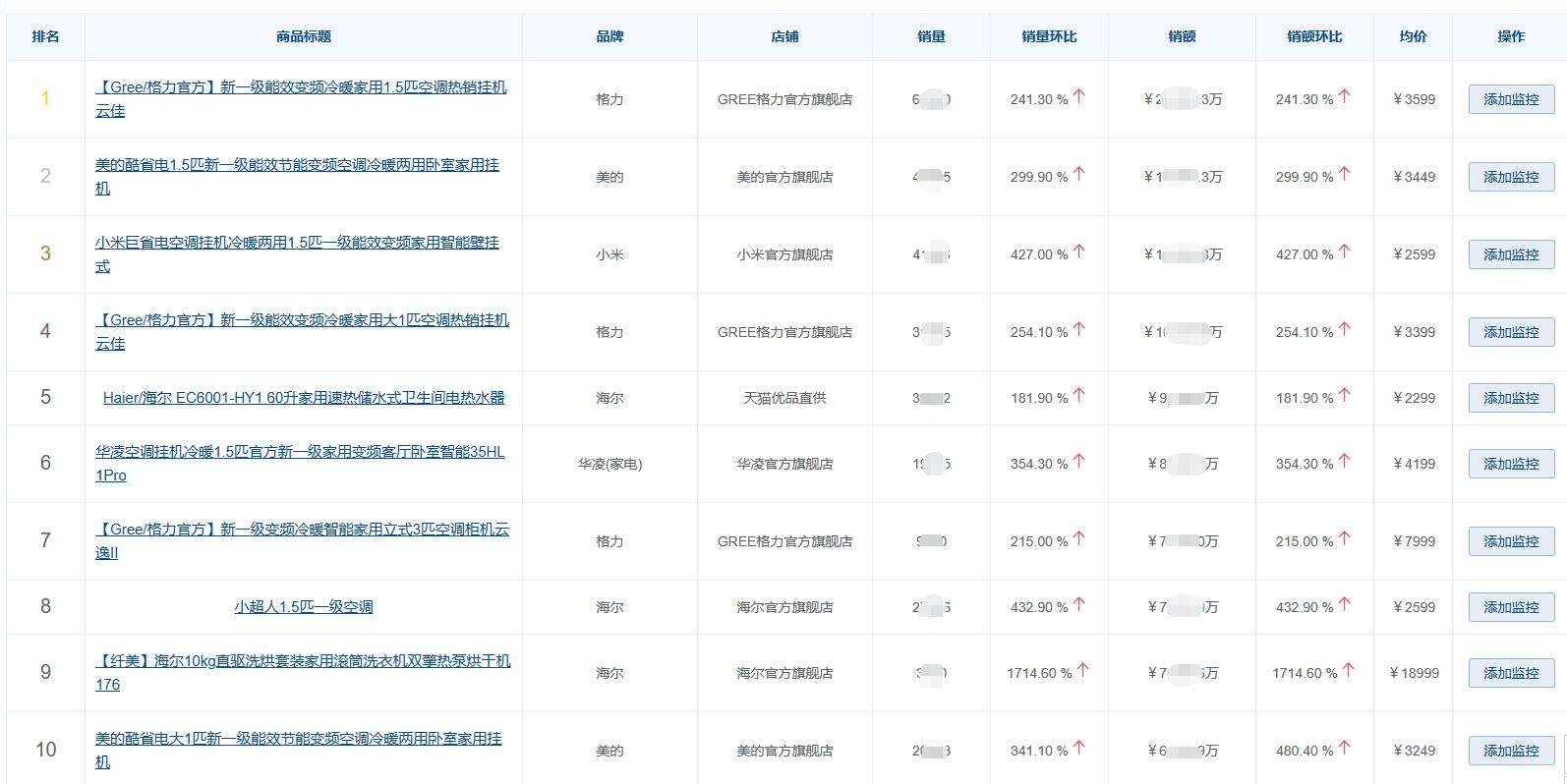1567x784 pixels.
Task: Click the up arrow next to 销量环比 1714.60%
Action: [x=1082, y=671]
